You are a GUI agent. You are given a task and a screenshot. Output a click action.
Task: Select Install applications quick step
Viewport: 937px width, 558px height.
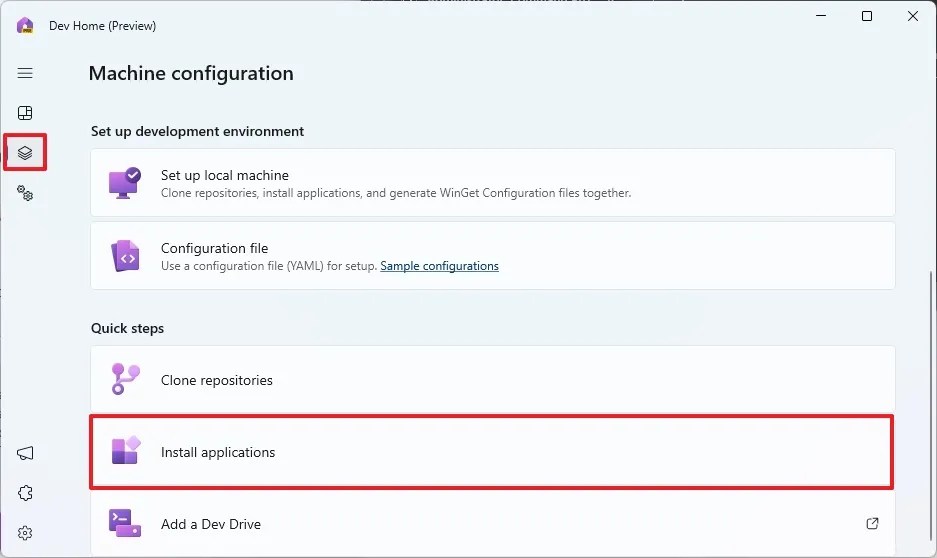(x=493, y=452)
